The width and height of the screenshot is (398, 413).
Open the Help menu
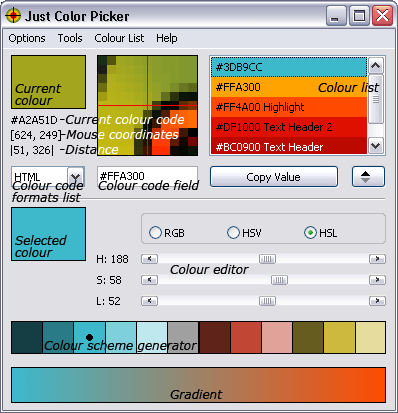click(x=167, y=38)
